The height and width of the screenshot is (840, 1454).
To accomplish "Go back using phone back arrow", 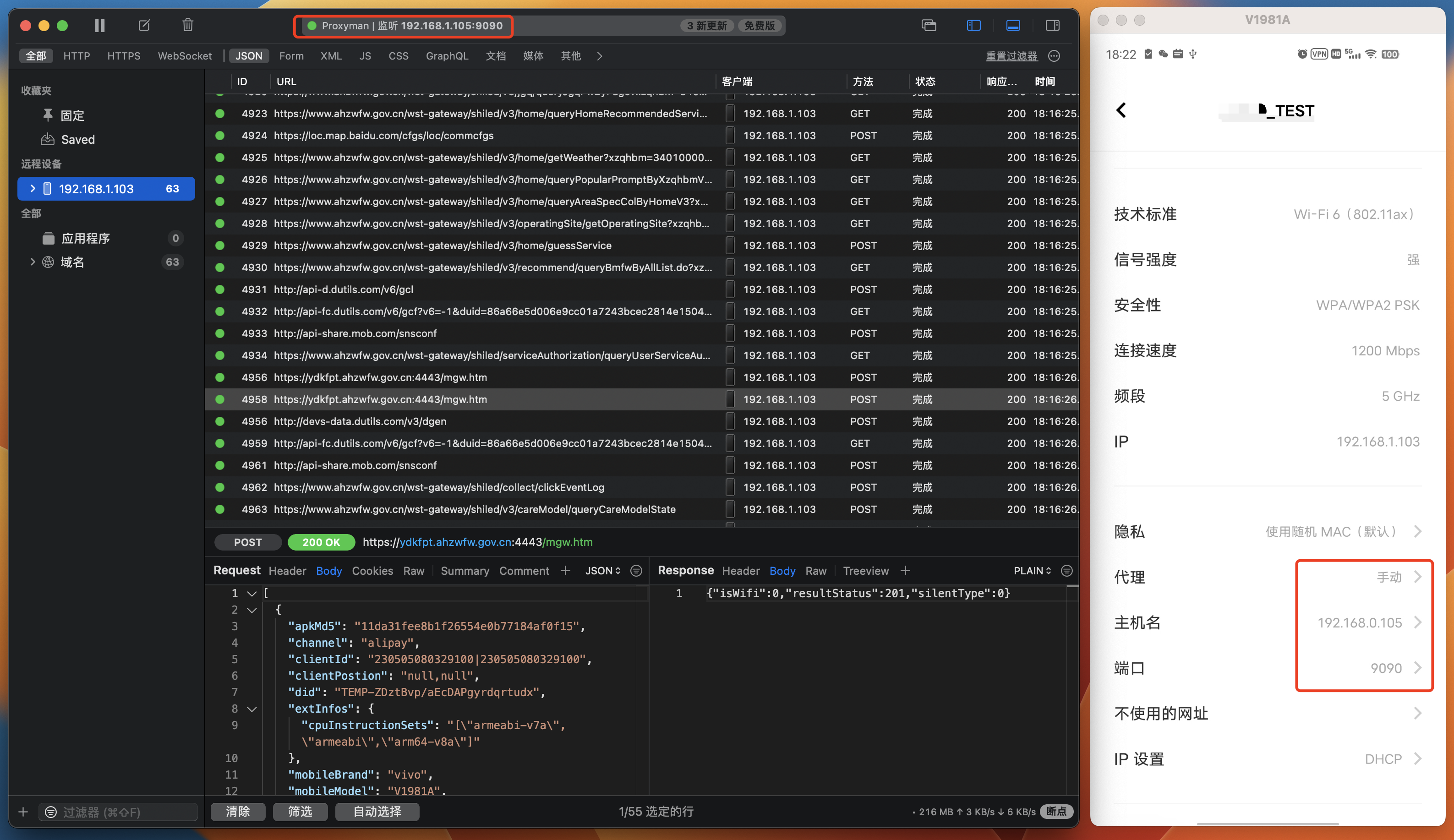I will click(x=1121, y=110).
